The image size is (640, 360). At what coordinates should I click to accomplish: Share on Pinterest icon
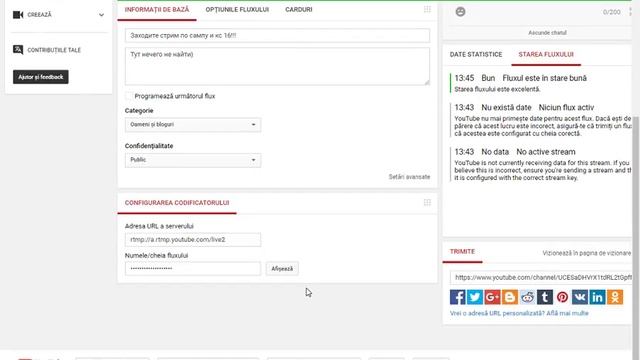[562, 297]
